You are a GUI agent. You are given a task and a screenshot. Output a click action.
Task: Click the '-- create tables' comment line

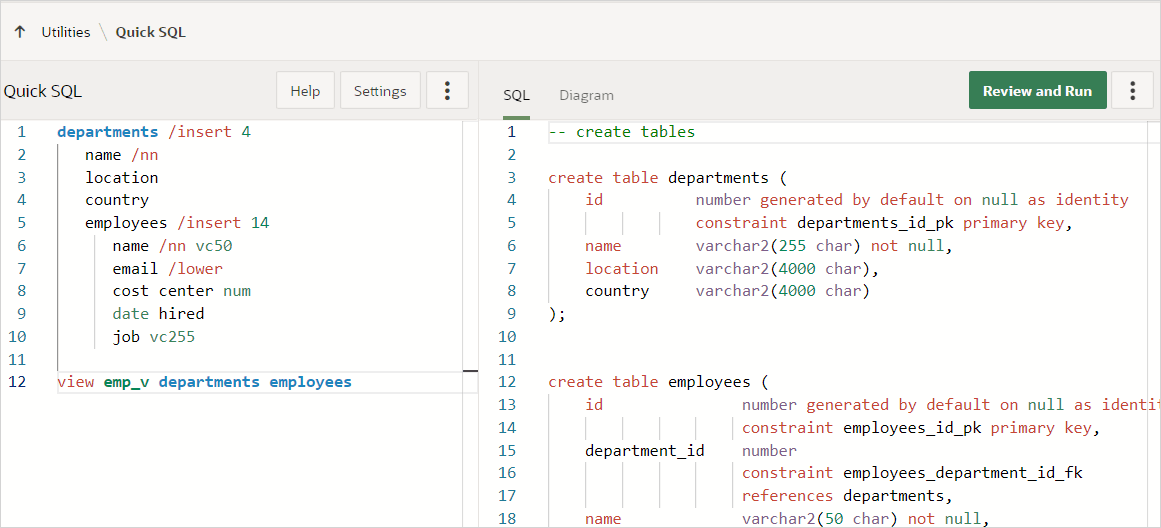[621, 132]
